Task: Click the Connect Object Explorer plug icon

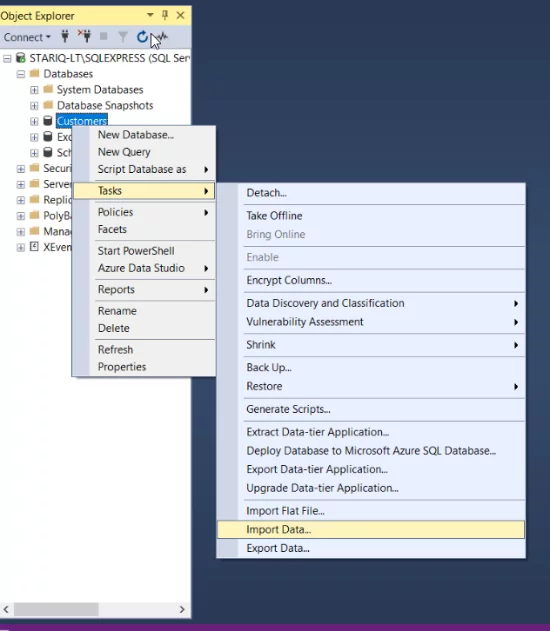Action: [65, 37]
